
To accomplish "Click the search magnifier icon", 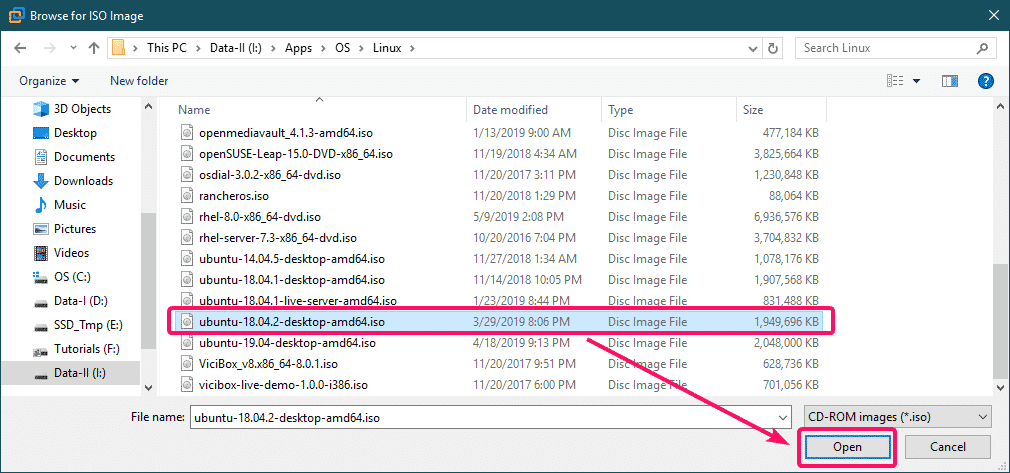I will tap(982, 48).
